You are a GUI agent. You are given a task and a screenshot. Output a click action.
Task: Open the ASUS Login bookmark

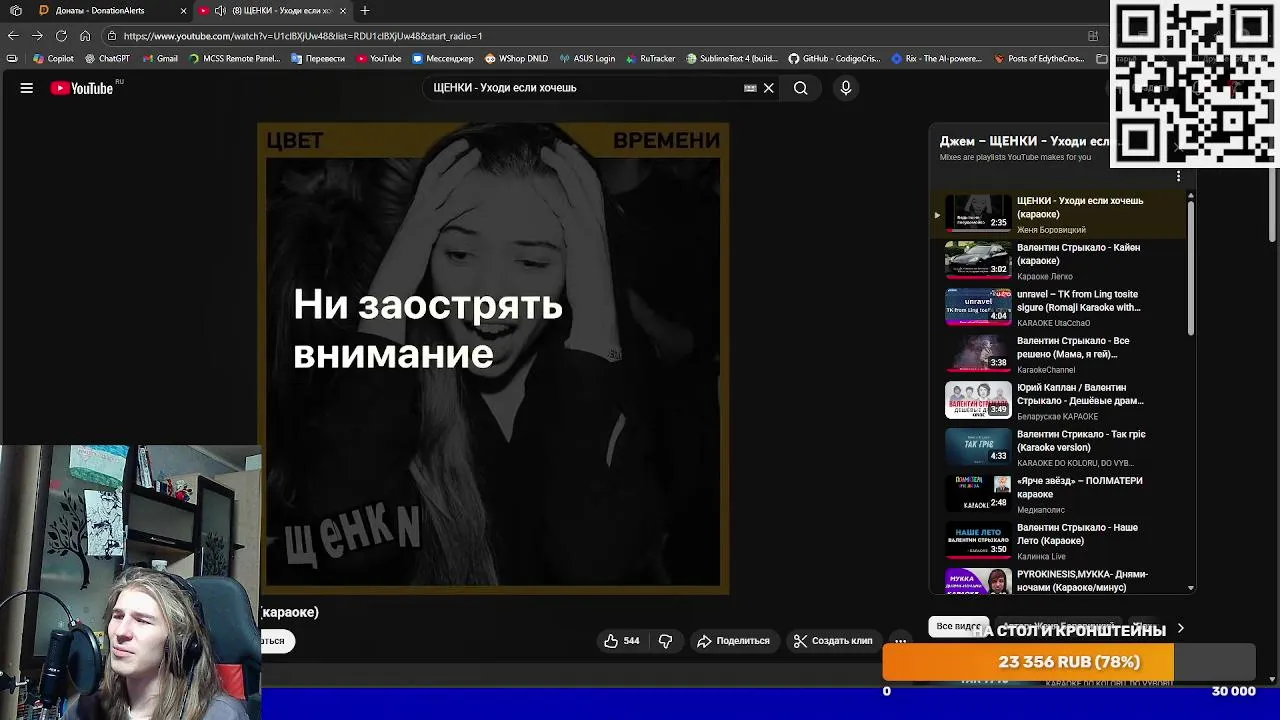(587, 59)
